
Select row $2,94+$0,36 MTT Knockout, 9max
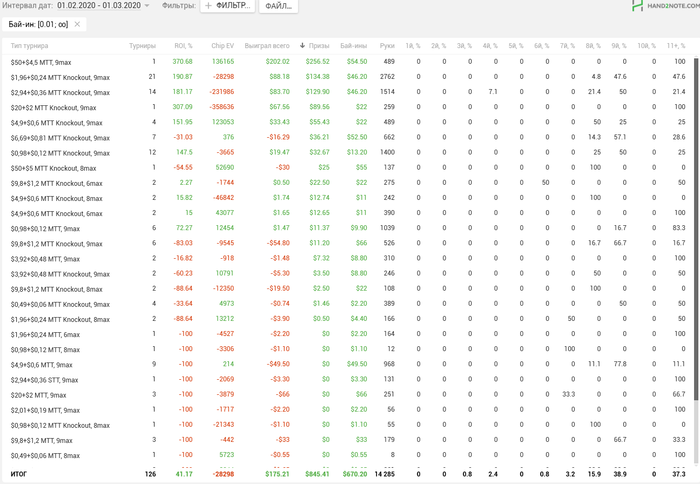(x=348, y=92)
